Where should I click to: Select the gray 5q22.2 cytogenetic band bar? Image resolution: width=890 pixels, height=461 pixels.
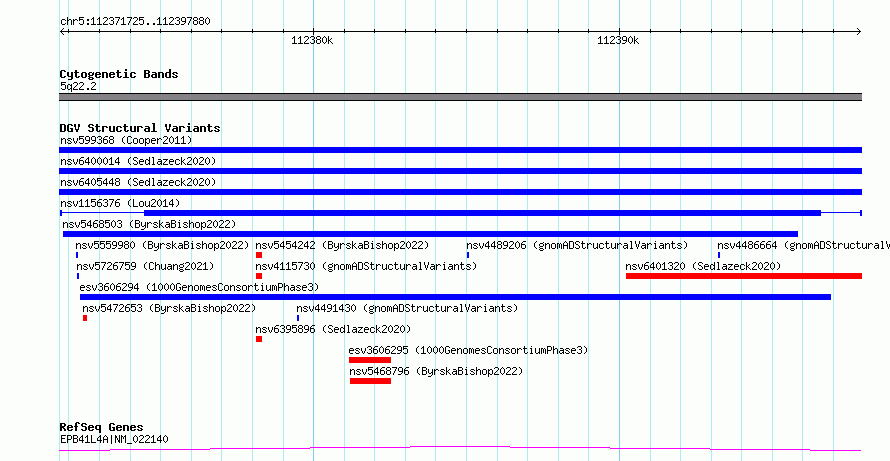point(460,97)
